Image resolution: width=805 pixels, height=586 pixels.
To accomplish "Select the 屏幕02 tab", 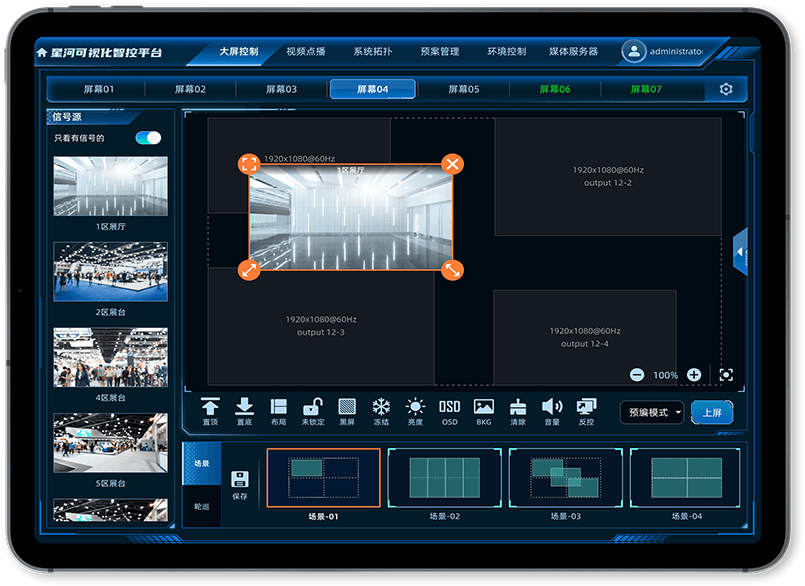I will coord(190,89).
